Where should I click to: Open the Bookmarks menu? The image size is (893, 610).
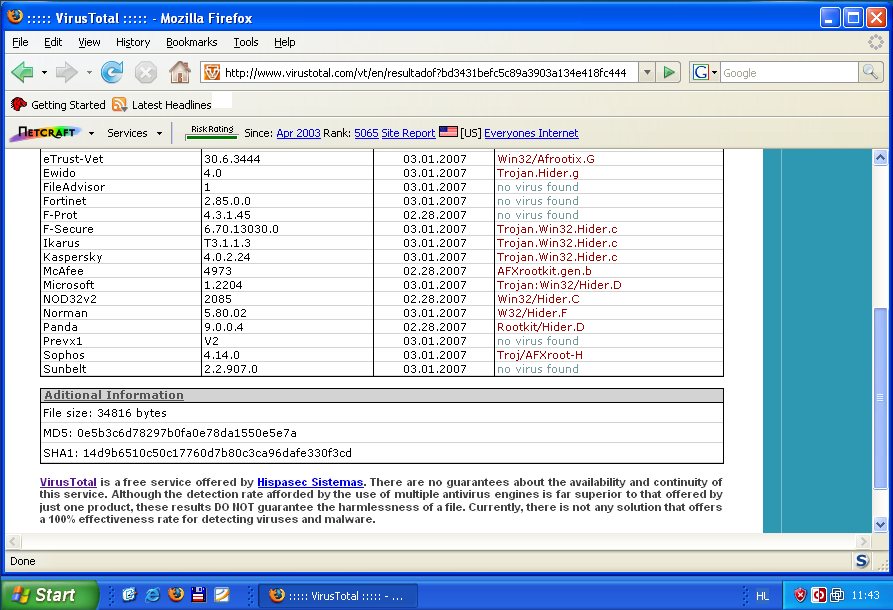pos(191,42)
